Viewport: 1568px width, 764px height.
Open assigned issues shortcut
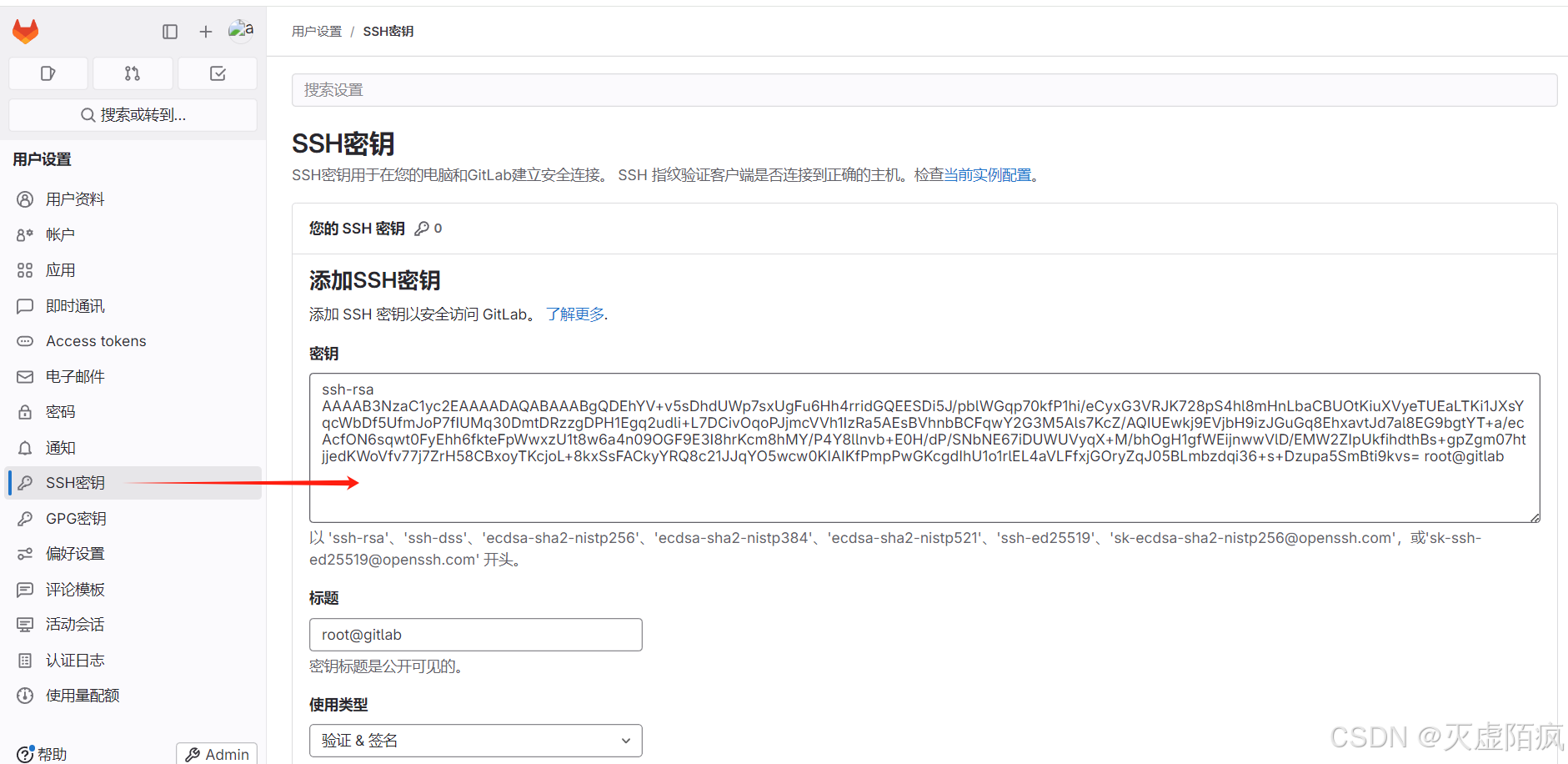pyautogui.click(x=48, y=73)
